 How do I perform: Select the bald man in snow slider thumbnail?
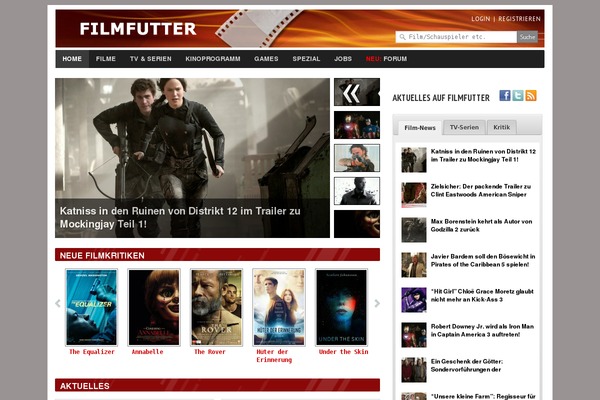[357, 191]
